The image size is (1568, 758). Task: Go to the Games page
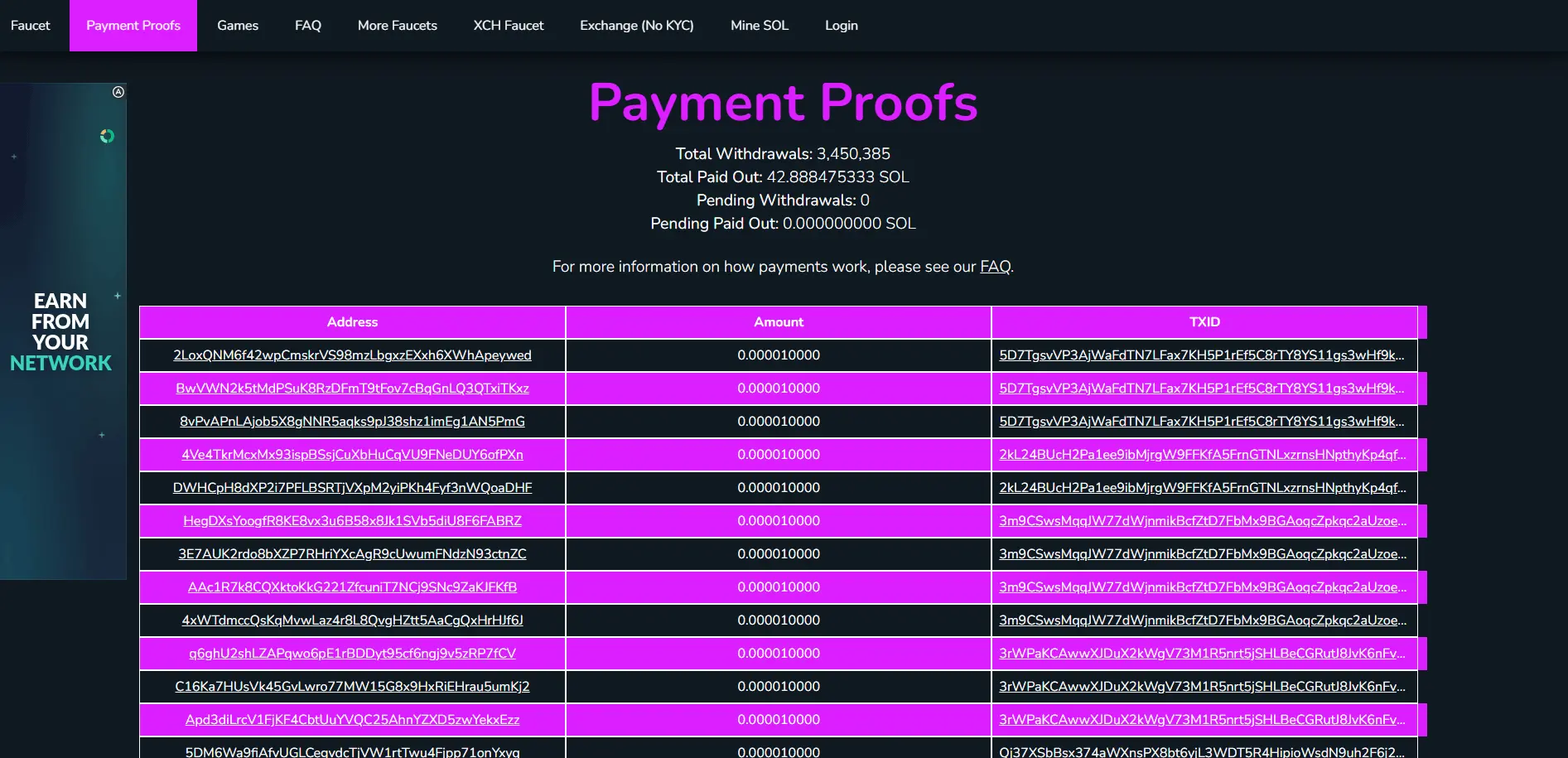point(238,26)
